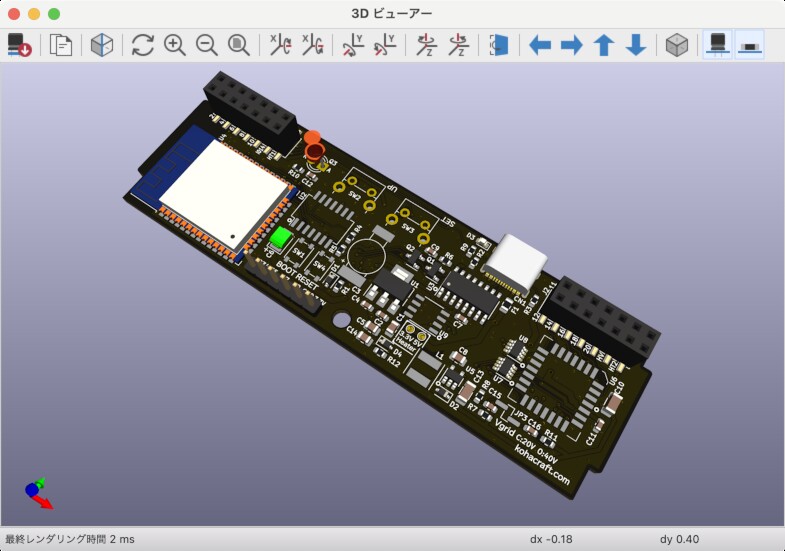
Task: Zoom in on the board
Action: pos(175,45)
